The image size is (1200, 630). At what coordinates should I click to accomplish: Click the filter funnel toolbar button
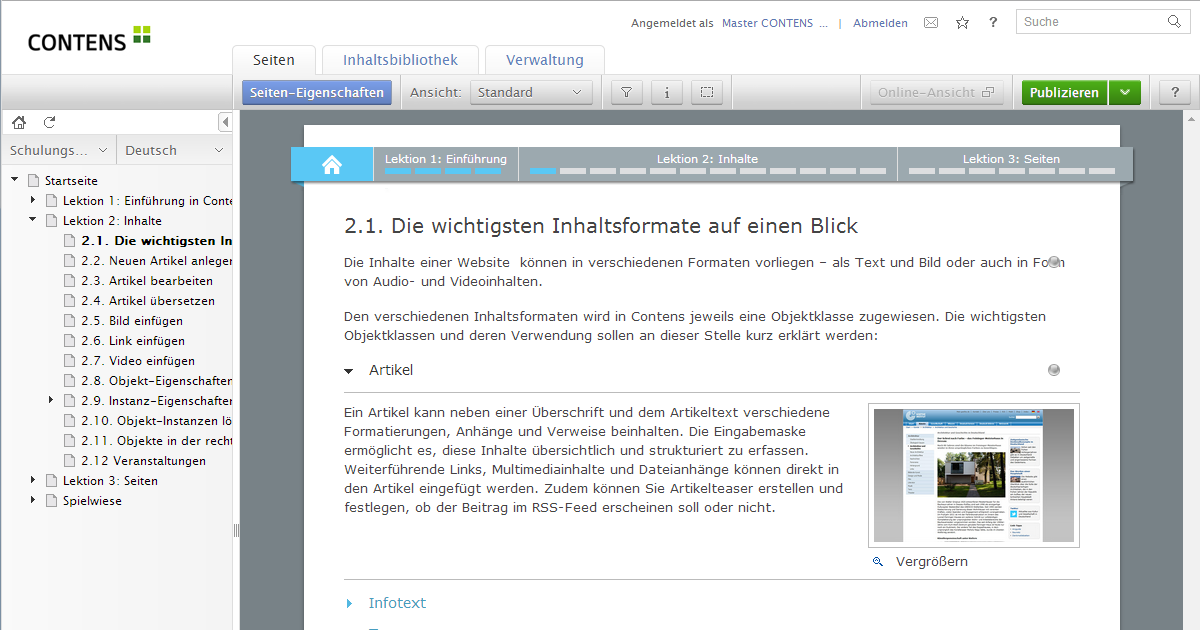(x=626, y=93)
